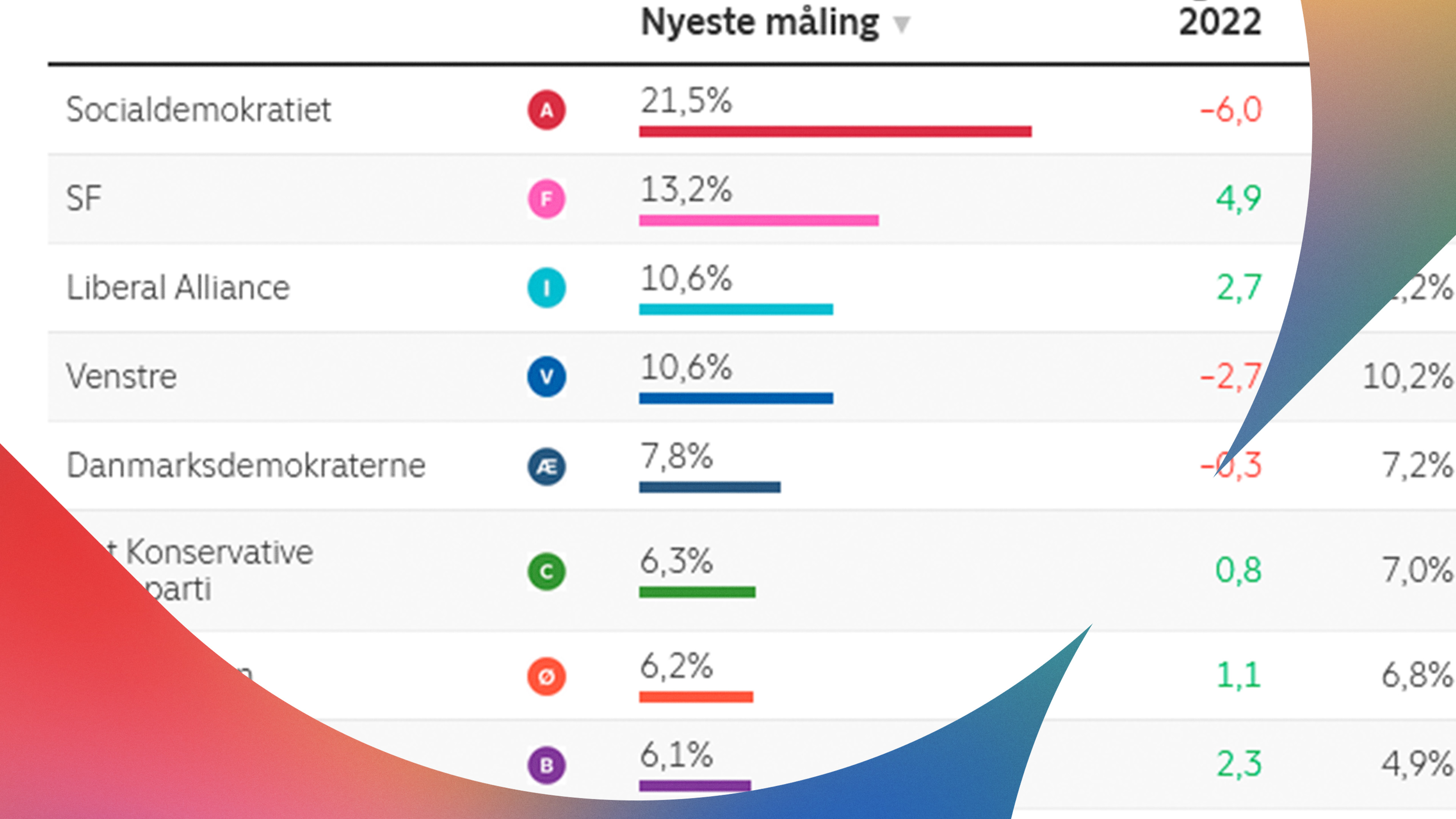1456x819 pixels.
Task: Sort by the Nyeste måling dropdown arrow
Action: [x=901, y=24]
